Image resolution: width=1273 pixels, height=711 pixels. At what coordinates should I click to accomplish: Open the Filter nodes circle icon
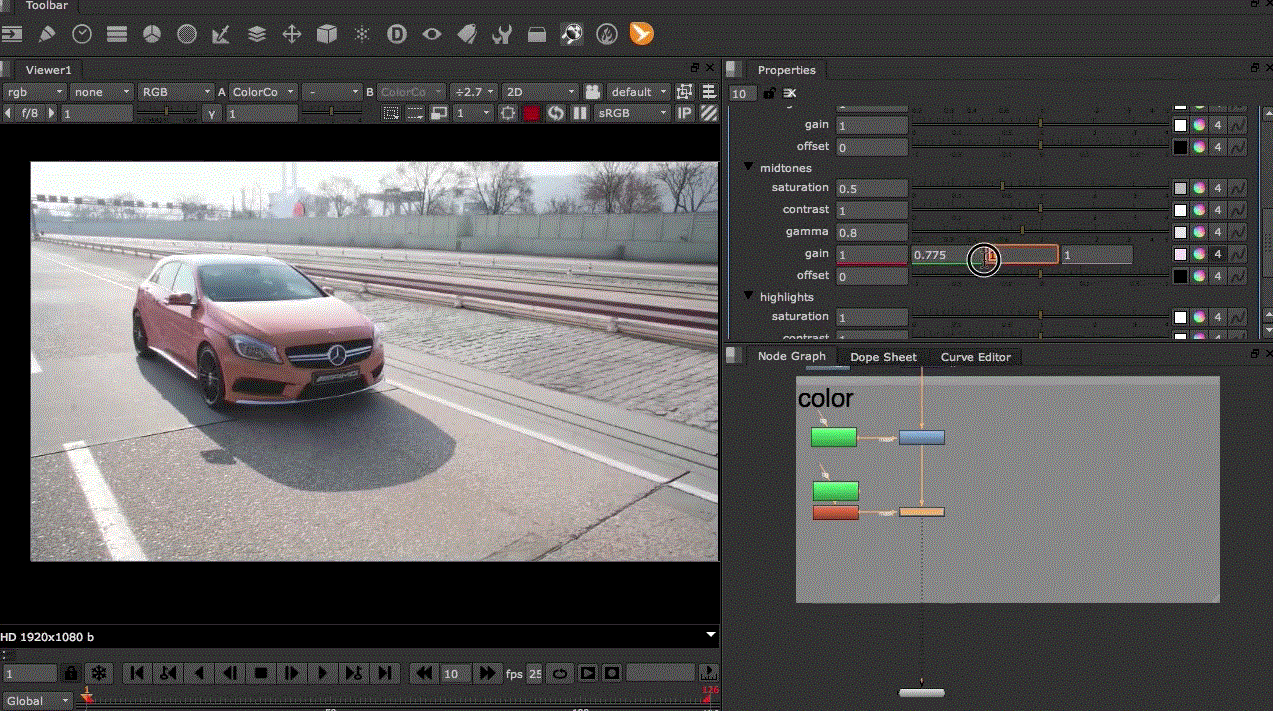[x=187, y=34]
